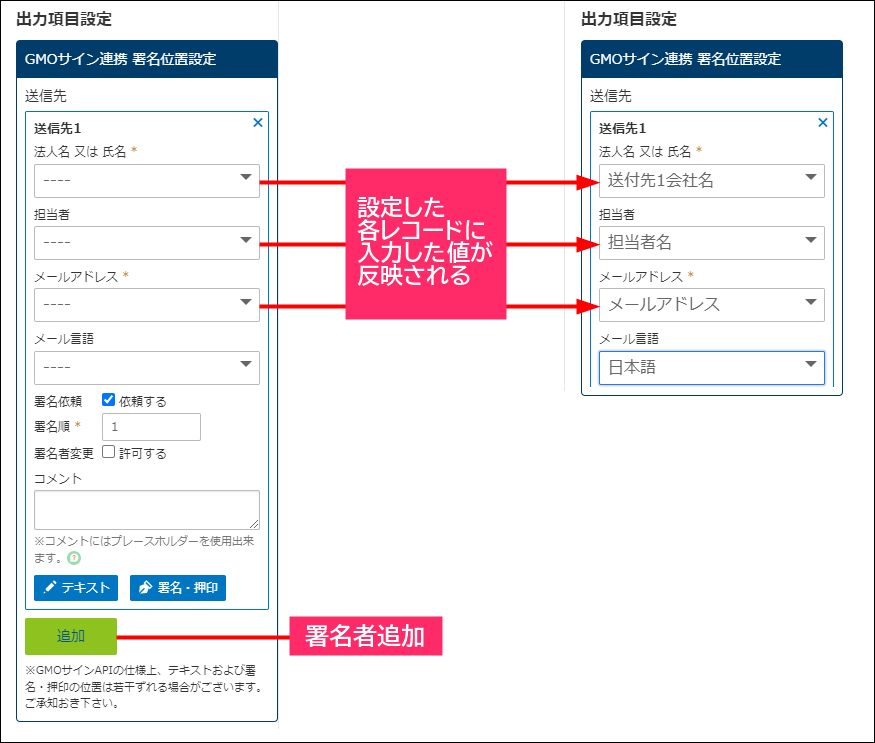Click the stamp icon on 署名・押印 button
This screenshot has width=875, height=743.
[146, 588]
